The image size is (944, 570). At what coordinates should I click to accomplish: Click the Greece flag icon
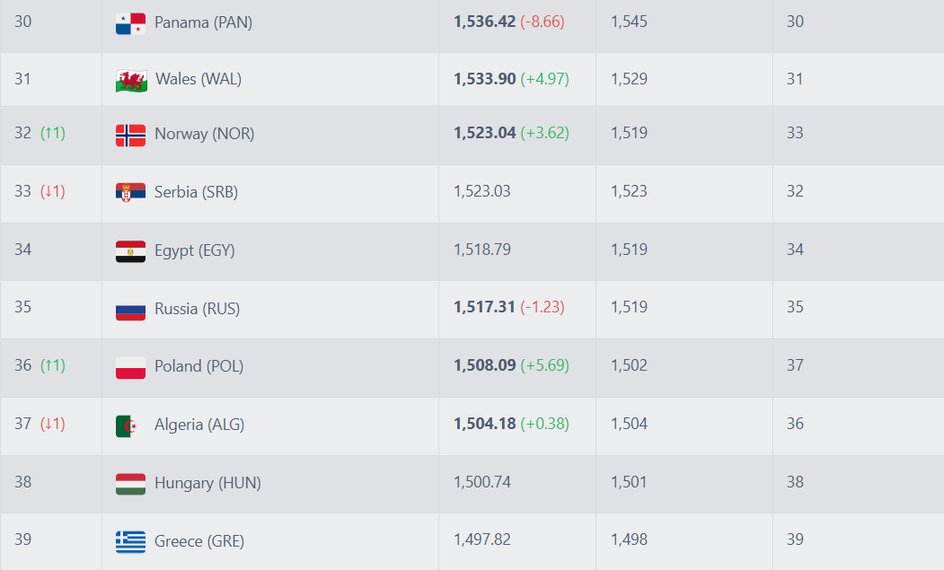tap(130, 541)
